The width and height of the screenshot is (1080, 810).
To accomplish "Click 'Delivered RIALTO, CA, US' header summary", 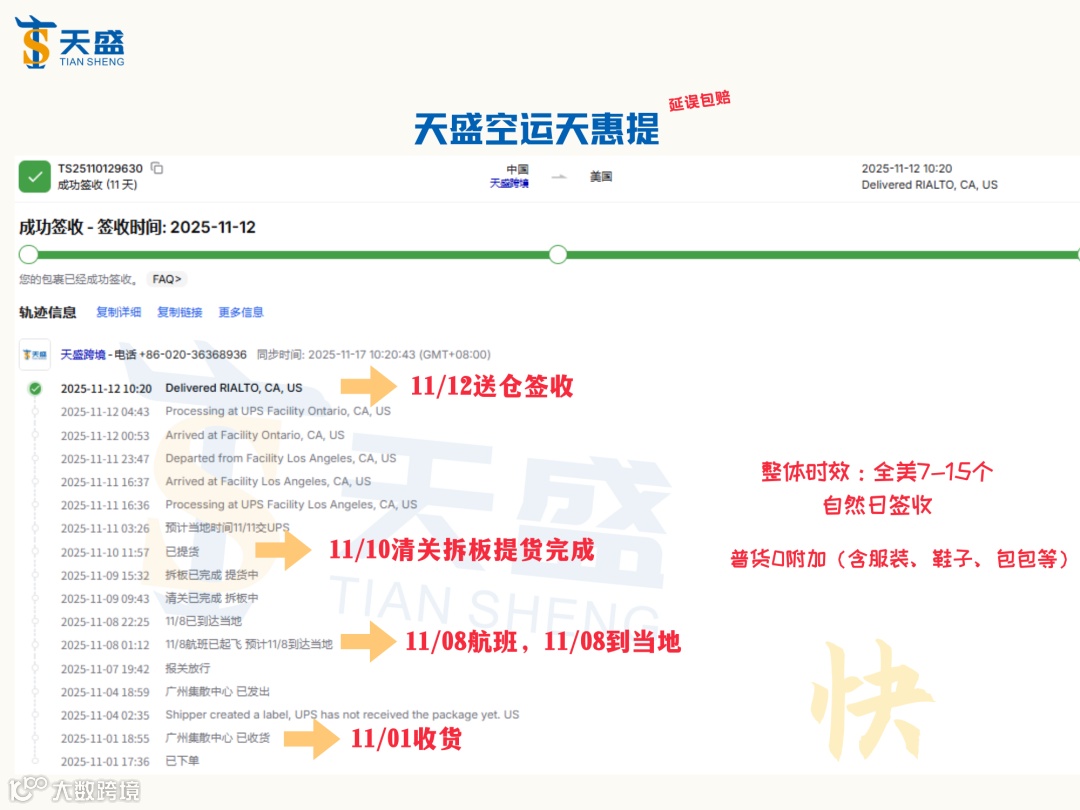I will tap(929, 185).
